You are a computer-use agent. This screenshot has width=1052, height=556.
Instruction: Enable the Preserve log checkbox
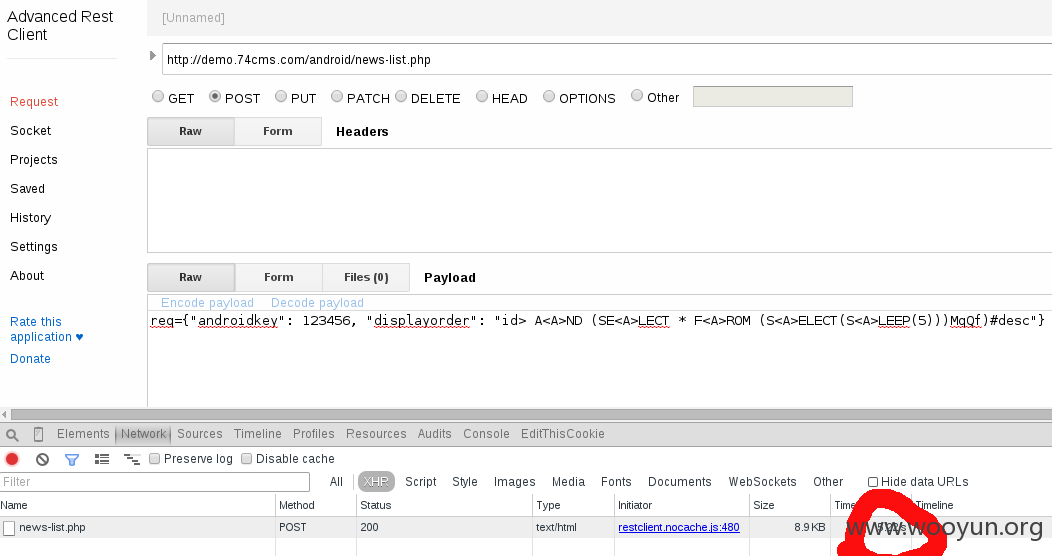coord(154,459)
